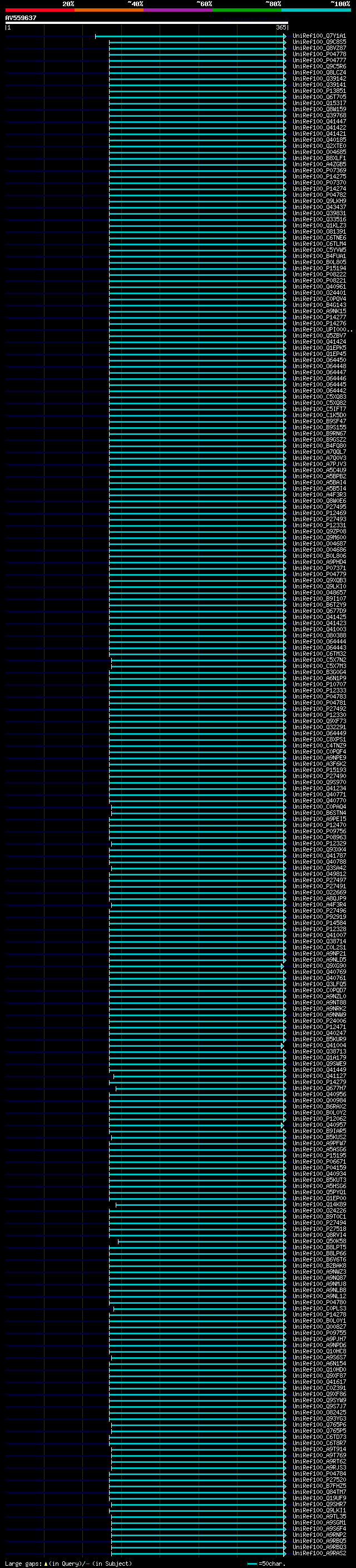
Task: Click label UniRef100_P12470
Action: click(319, 825)
